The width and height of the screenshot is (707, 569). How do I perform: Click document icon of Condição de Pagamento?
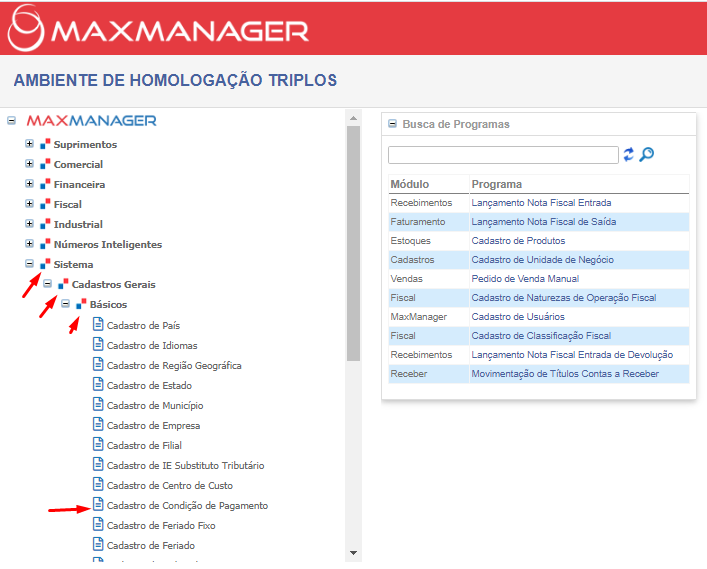pyautogui.click(x=98, y=504)
